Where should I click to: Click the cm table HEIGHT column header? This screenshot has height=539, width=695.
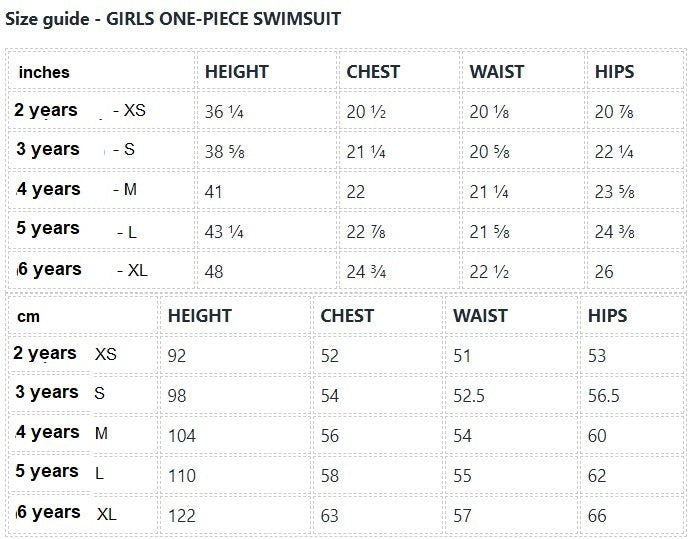click(x=199, y=316)
